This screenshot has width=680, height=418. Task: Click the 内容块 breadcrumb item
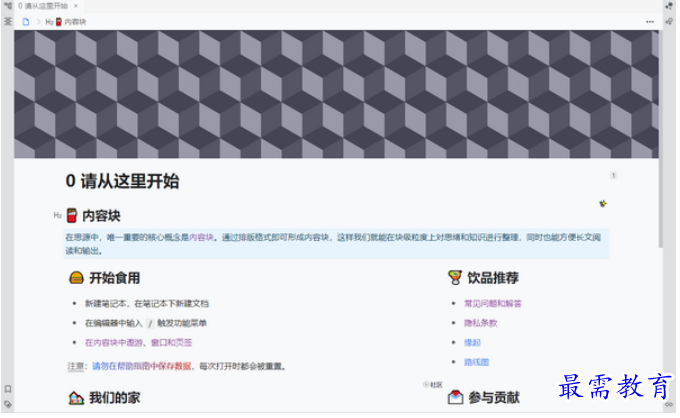(66, 22)
